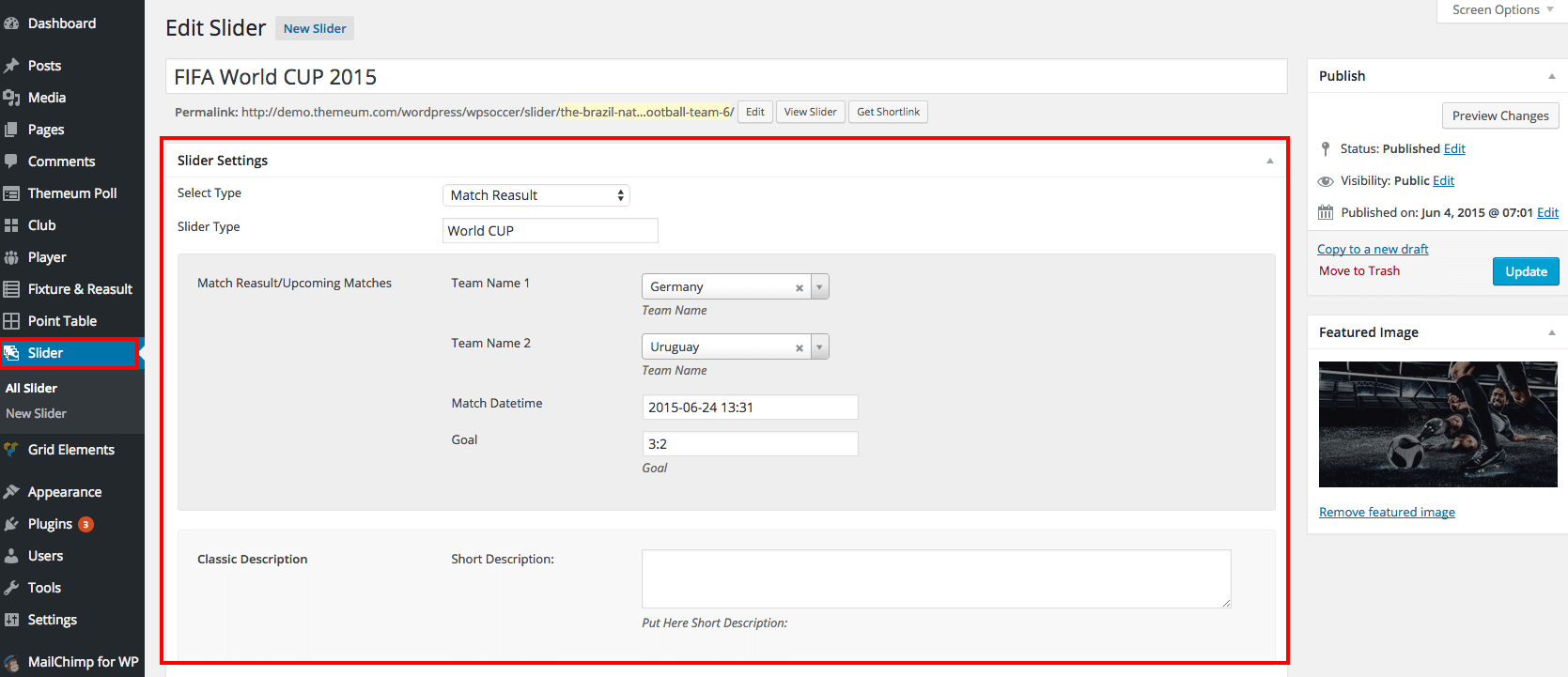The image size is (1568, 677).
Task: Open the New Slider submenu item
Action: pyautogui.click(x=36, y=413)
